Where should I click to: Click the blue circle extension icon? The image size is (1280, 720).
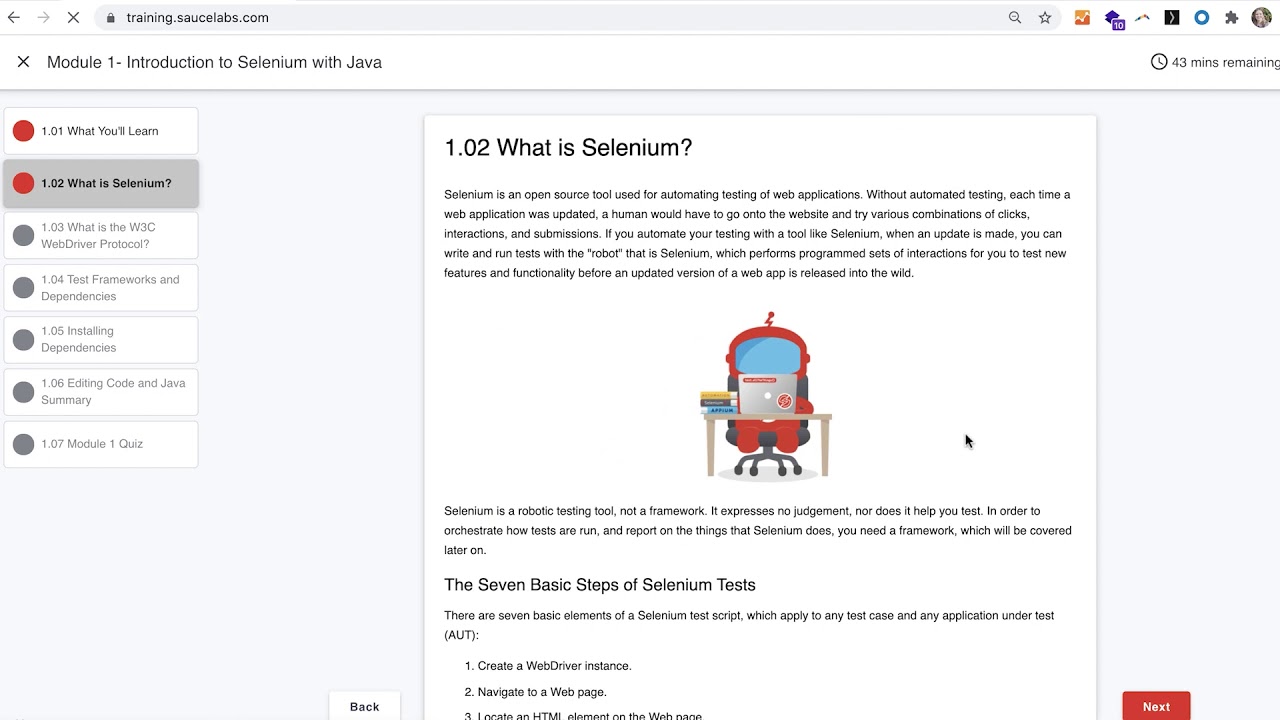[1202, 18]
